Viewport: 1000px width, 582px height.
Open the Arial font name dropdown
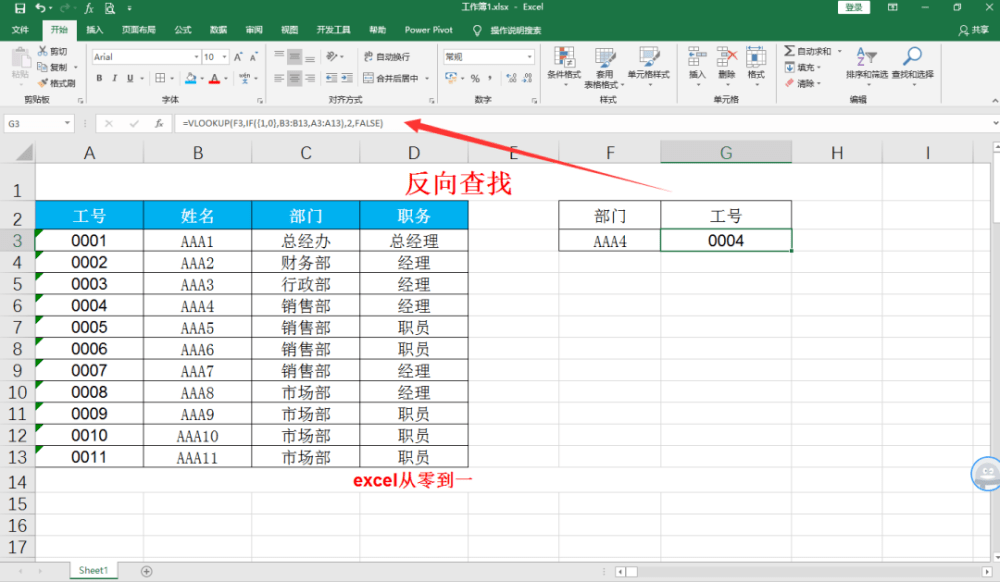coord(196,57)
